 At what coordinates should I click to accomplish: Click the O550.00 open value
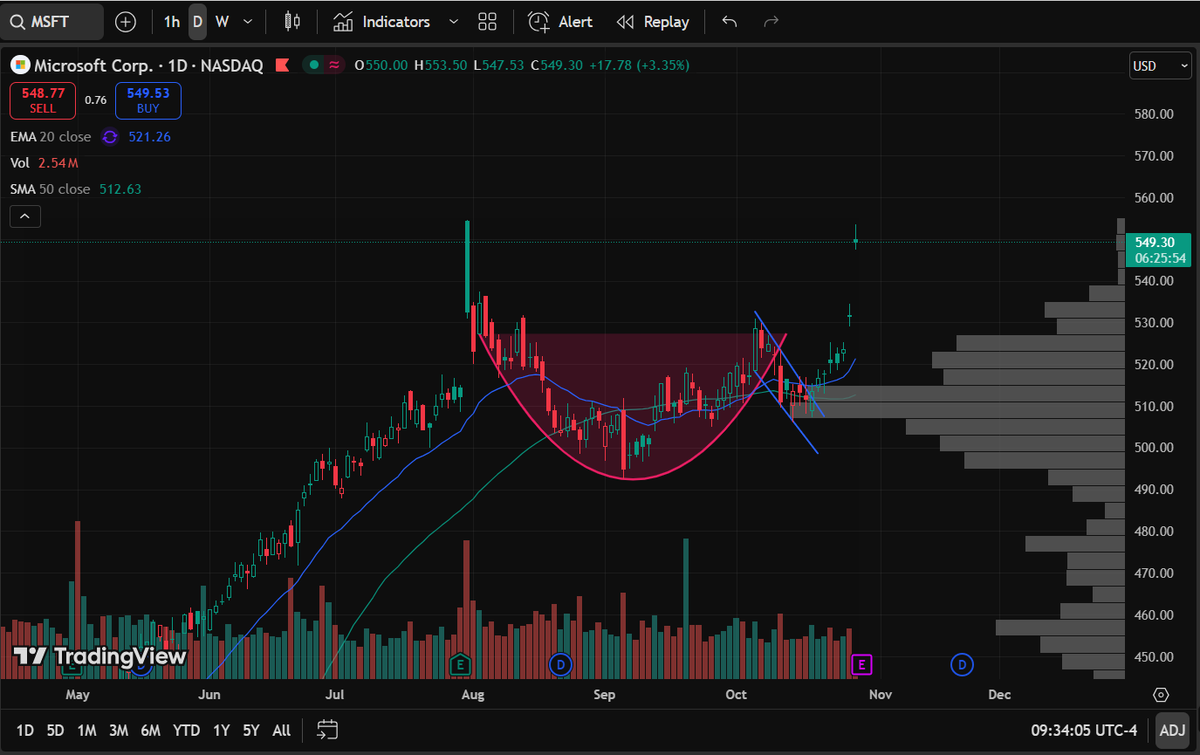click(x=381, y=65)
